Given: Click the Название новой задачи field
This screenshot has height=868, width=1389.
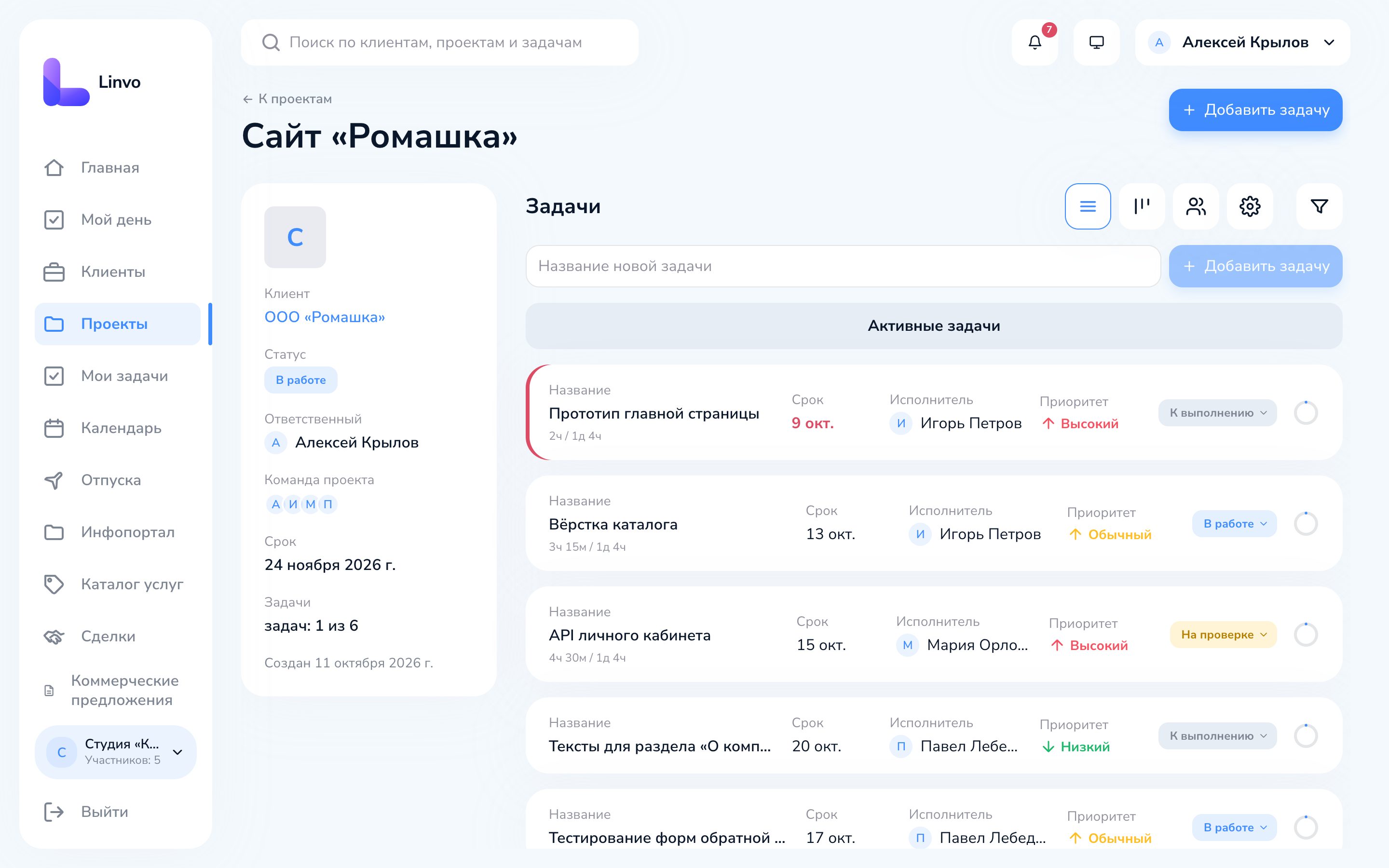Looking at the screenshot, I should [843, 266].
